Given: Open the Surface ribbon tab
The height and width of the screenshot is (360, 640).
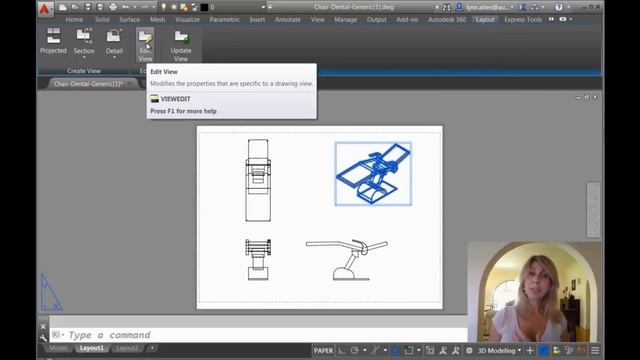Looking at the screenshot, I should 129,20.
